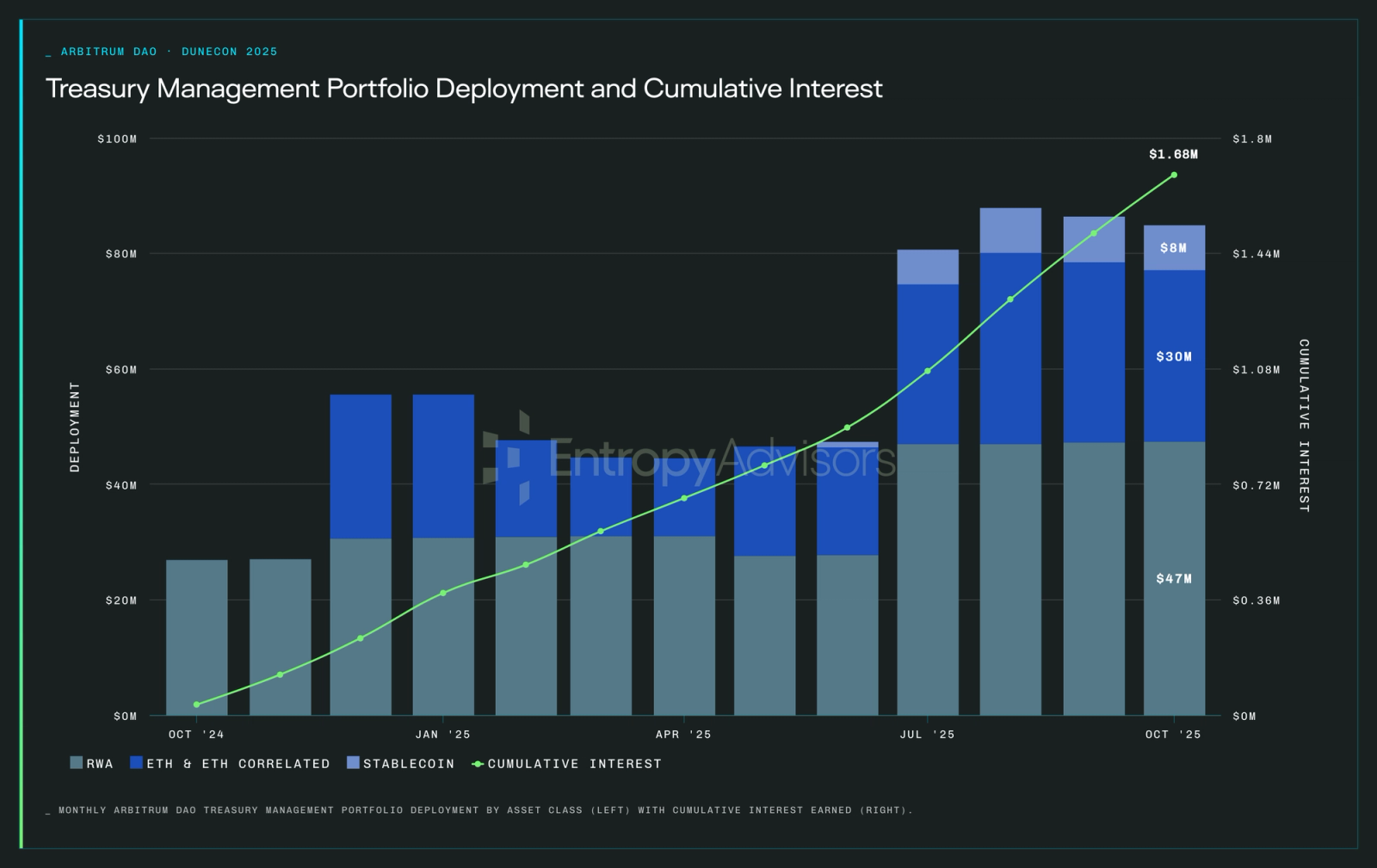
Task: Click the Cumulative Interest legend line marker
Action: (478, 764)
